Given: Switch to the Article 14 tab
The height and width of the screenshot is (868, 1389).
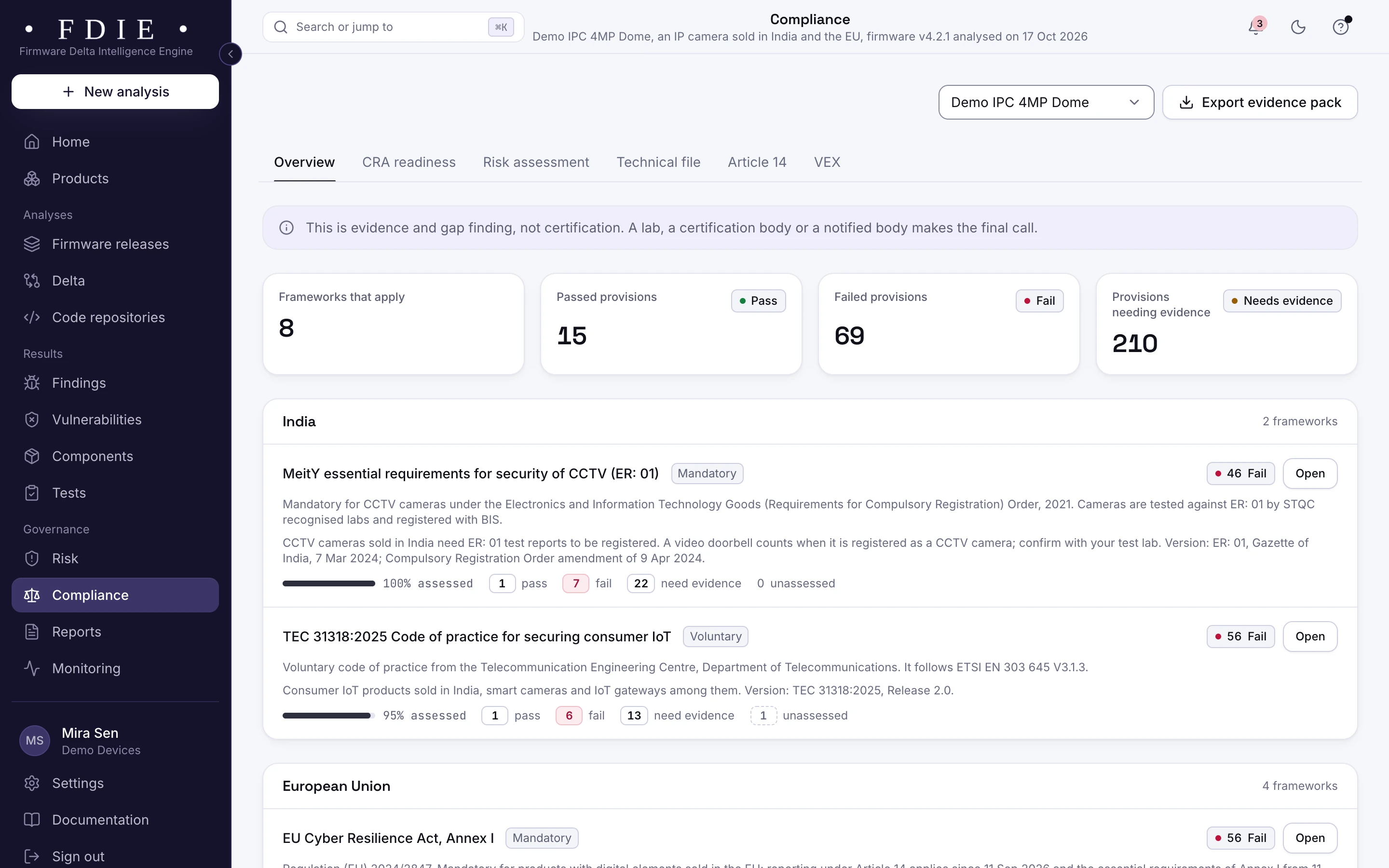Looking at the screenshot, I should [757, 163].
